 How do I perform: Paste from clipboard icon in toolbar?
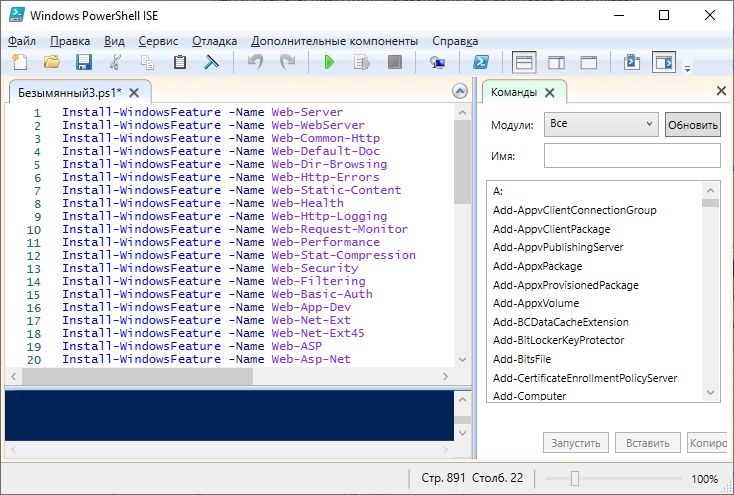pos(180,62)
